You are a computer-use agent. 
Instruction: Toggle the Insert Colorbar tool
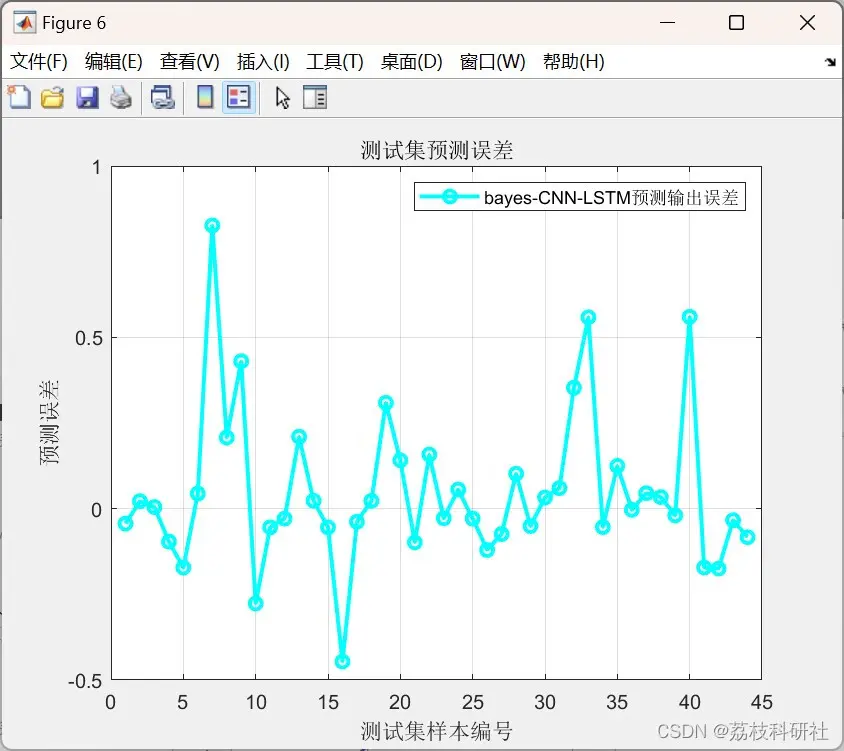[205, 97]
